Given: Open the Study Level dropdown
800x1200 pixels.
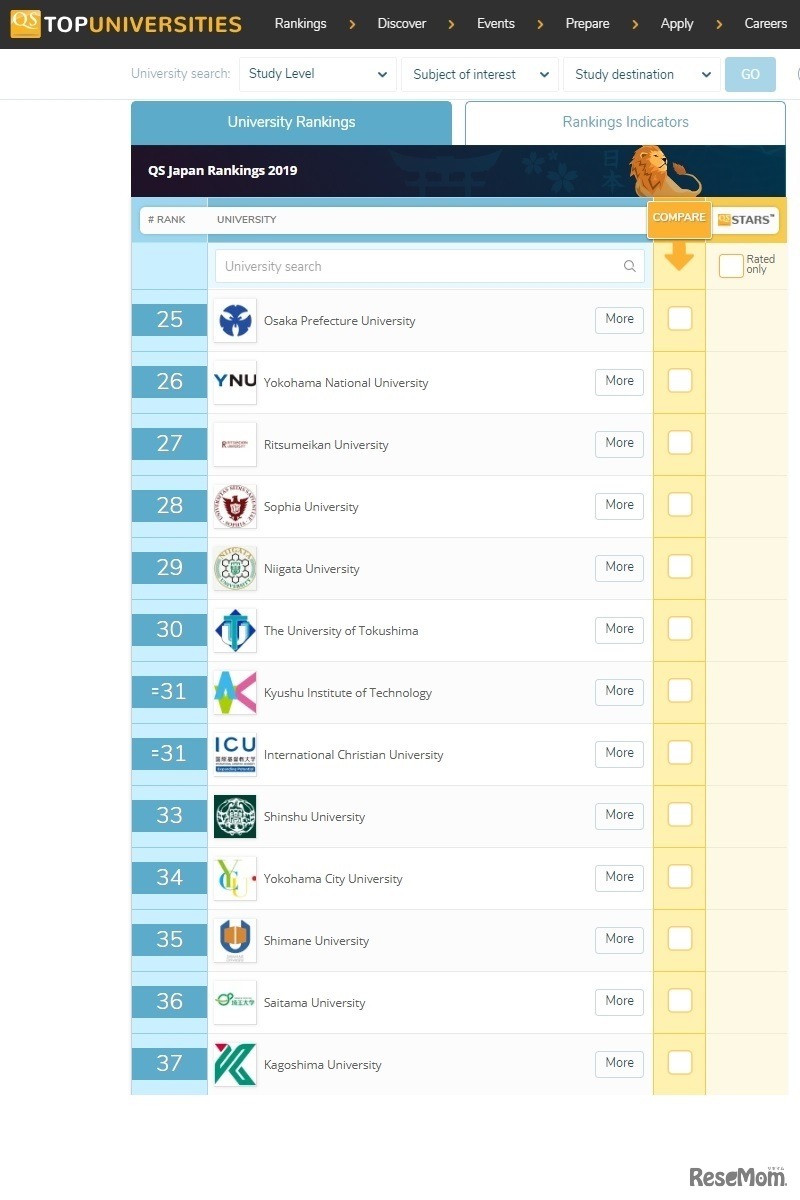Looking at the screenshot, I should (x=318, y=74).
